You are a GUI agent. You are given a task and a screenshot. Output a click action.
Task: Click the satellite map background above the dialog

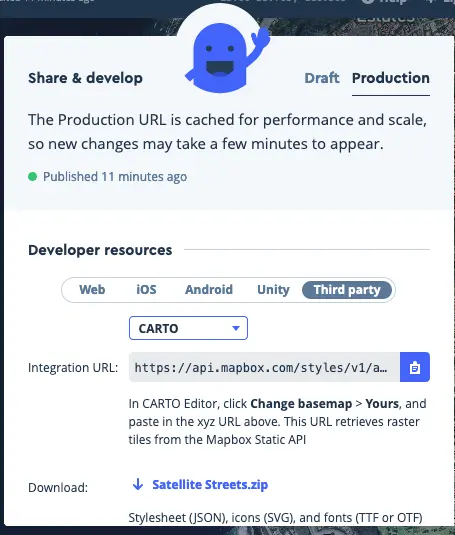(341, 27)
